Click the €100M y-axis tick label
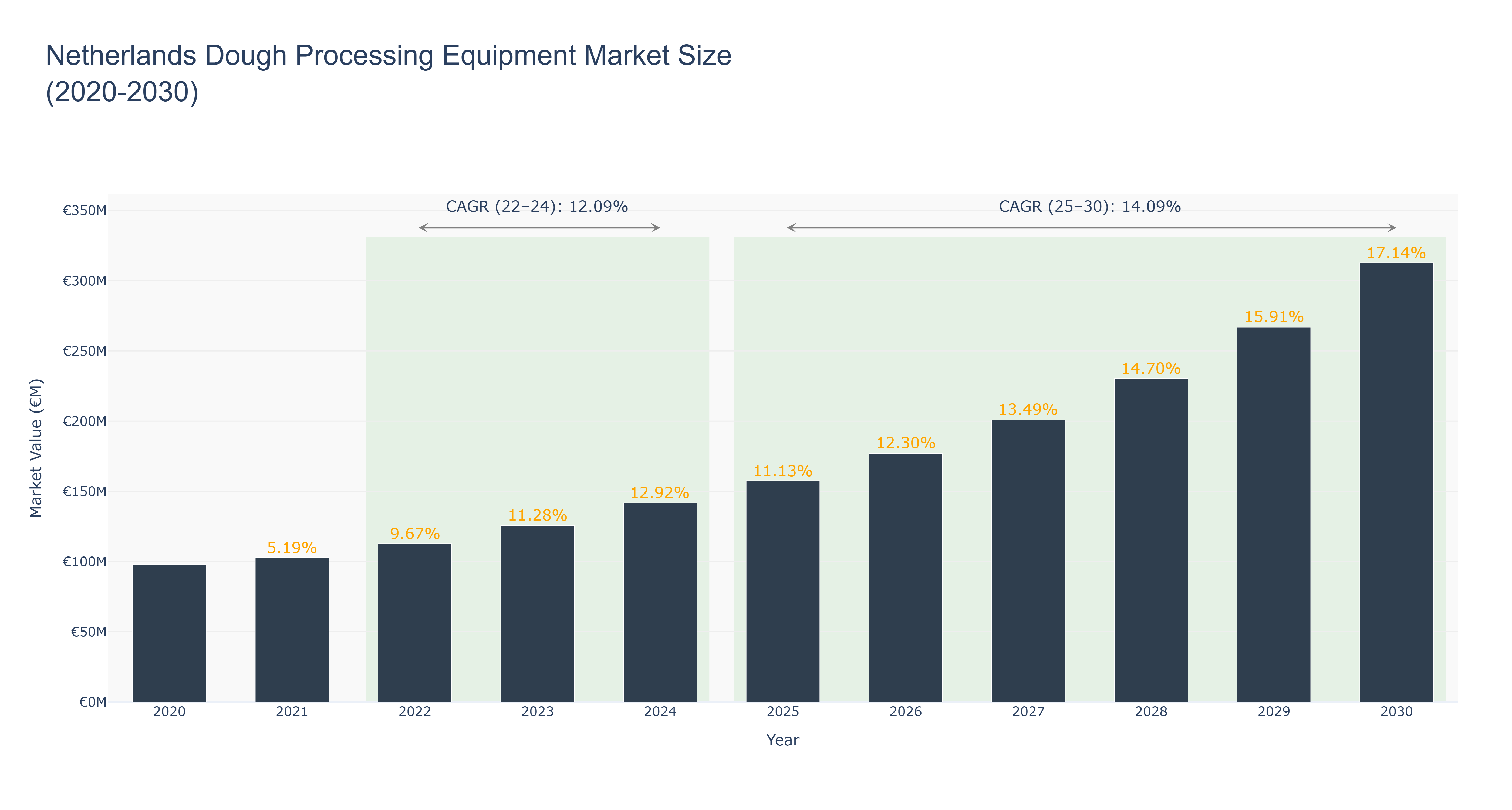Screen dimensions: 1512x810 pyautogui.click(x=85, y=562)
